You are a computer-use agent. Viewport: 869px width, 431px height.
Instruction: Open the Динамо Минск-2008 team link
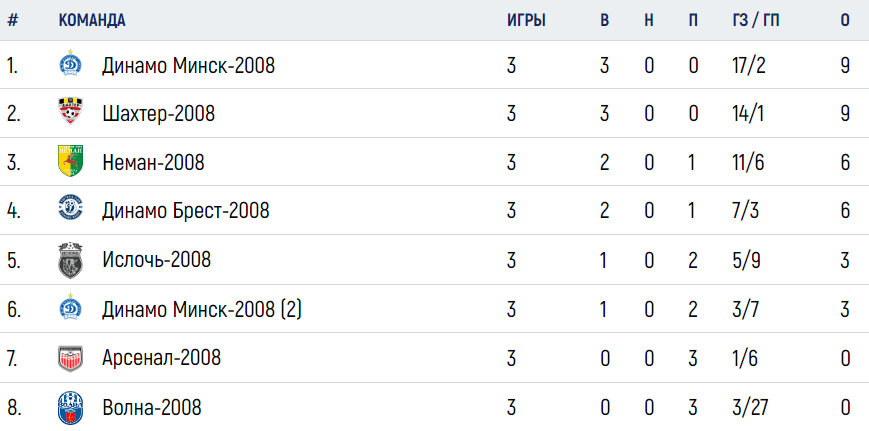click(x=188, y=66)
